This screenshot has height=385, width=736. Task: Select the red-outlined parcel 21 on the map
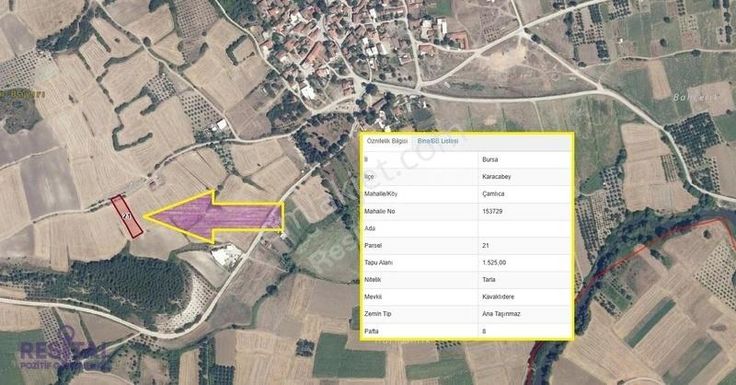tap(127, 216)
